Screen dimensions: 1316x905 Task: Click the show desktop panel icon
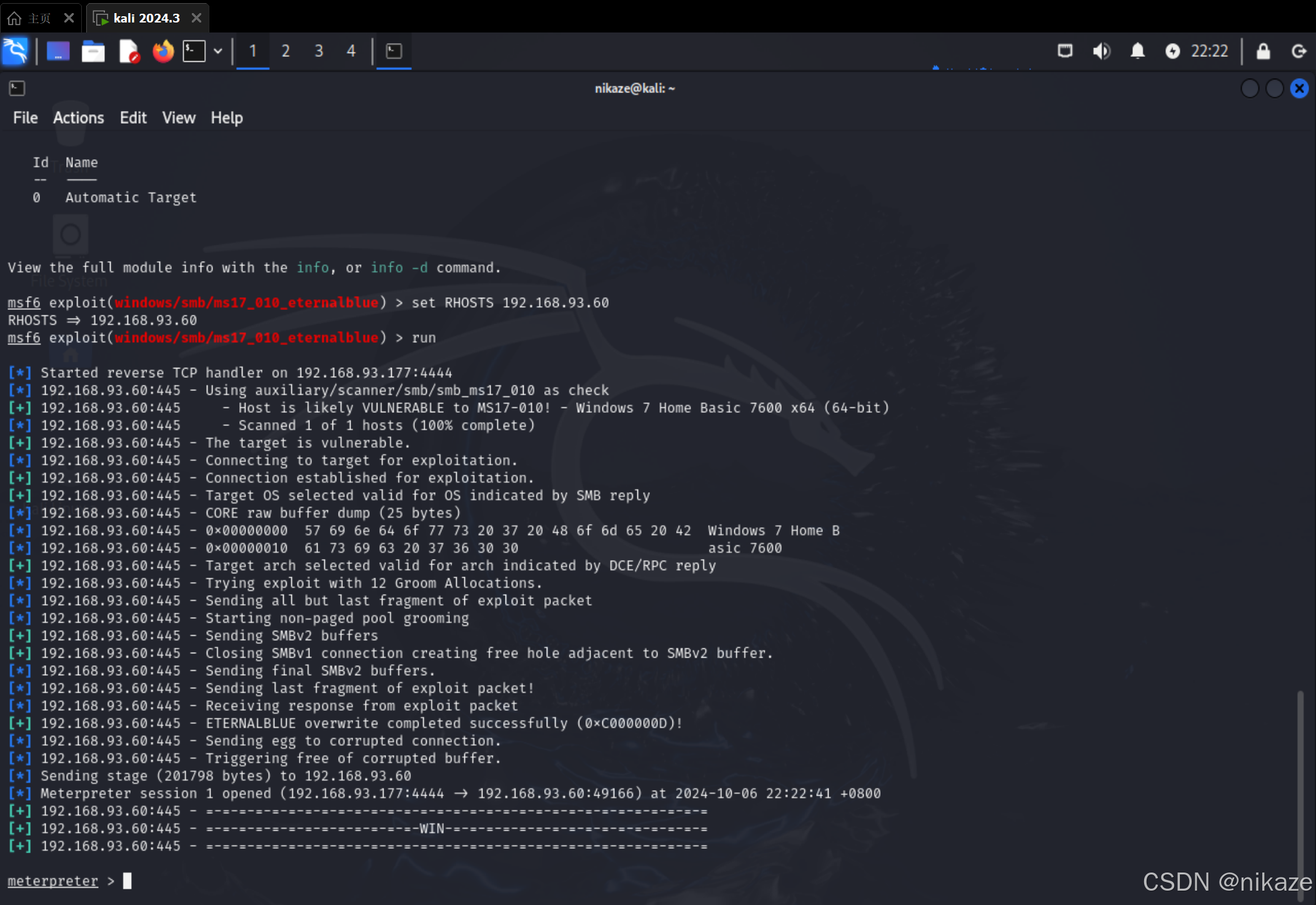[x=58, y=51]
